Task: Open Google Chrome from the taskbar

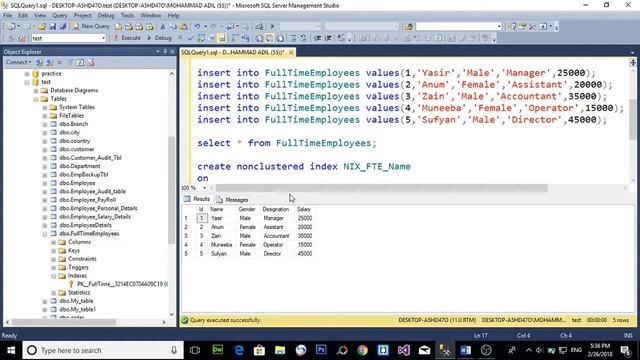Action: pos(362,351)
